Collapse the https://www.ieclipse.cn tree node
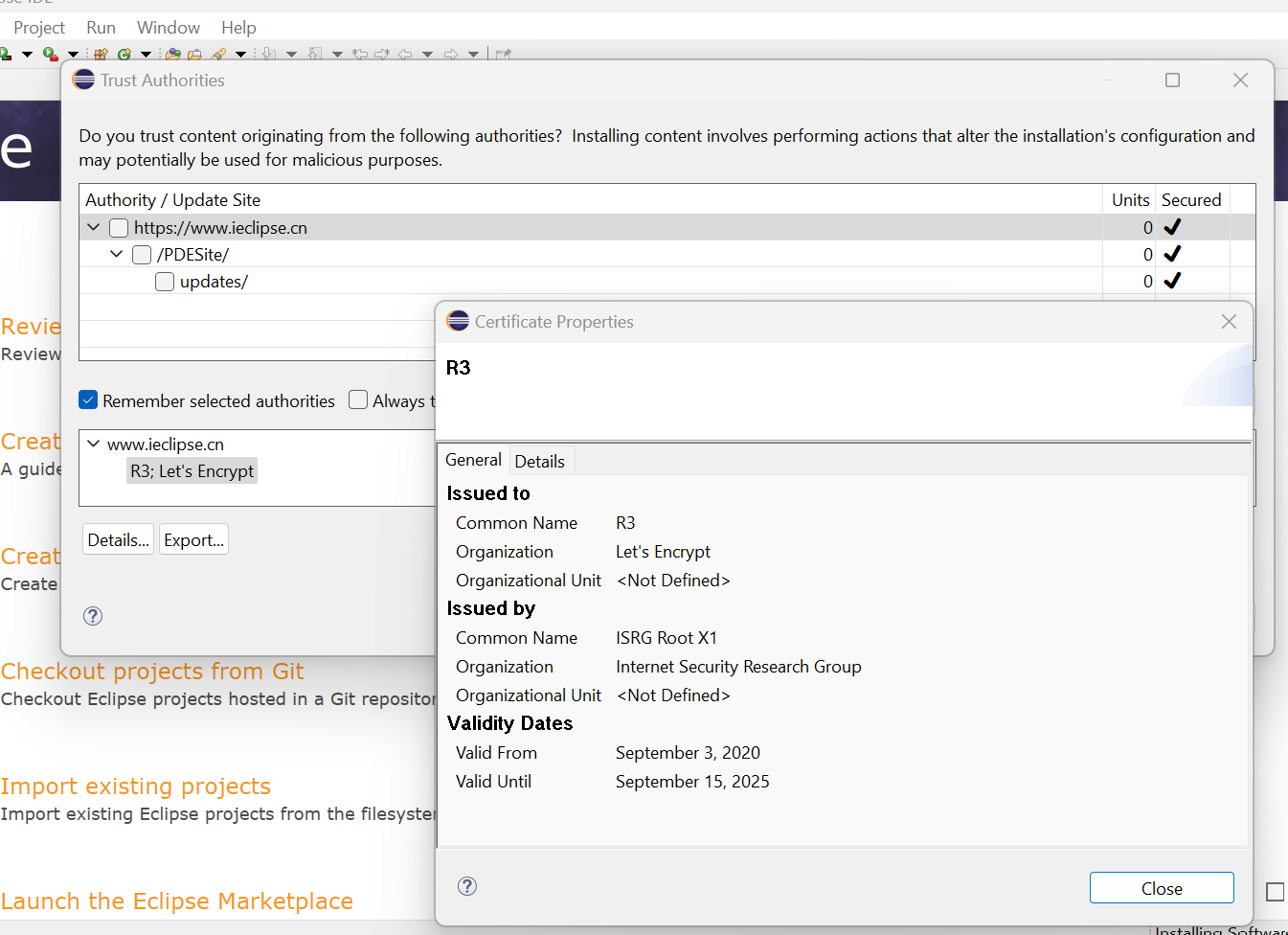The height and width of the screenshot is (935, 1288). [93, 228]
